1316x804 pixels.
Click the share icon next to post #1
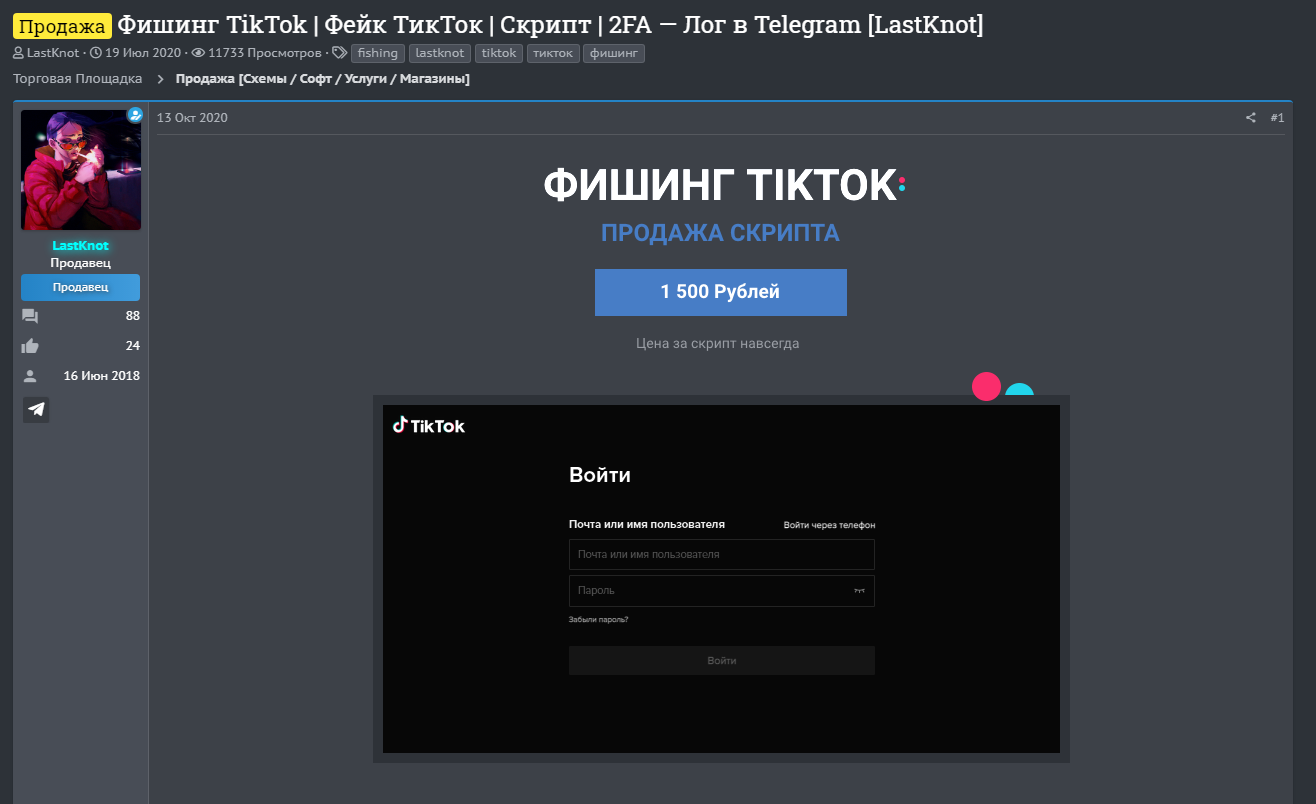click(1250, 118)
